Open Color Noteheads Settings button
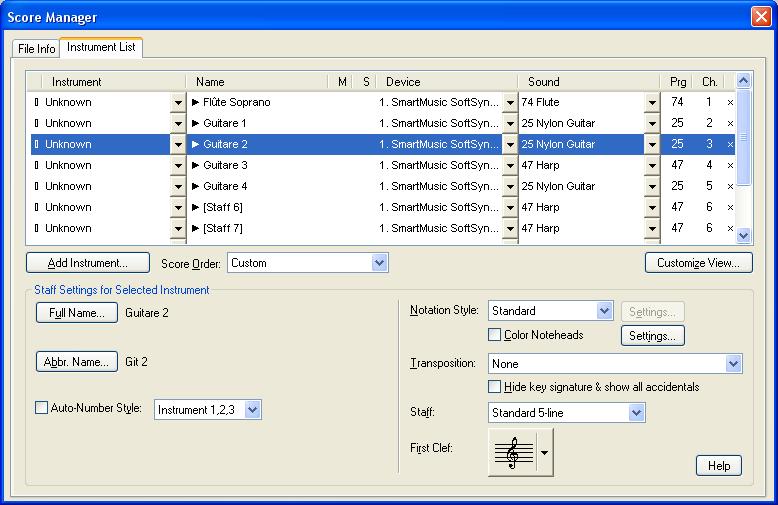This screenshot has height=505, width=778. 653,336
